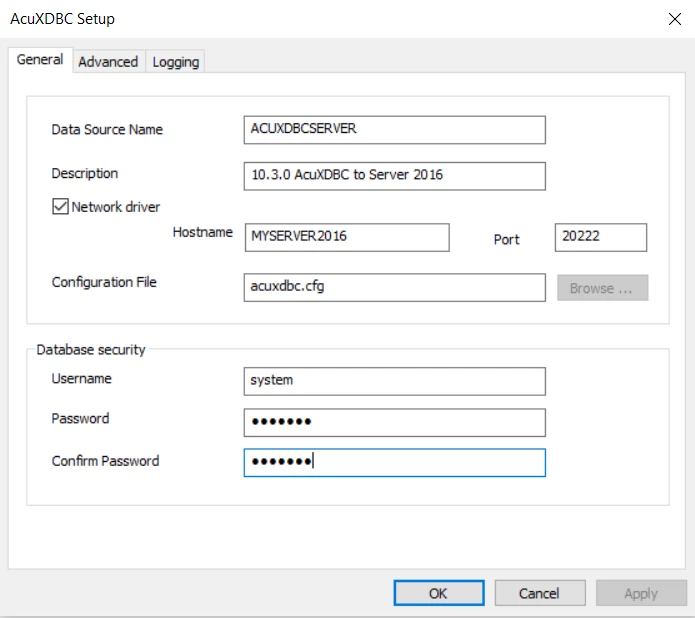This screenshot has height=618, width=695.
Task: Click the Description label
Action: pyautogui.click(x=85, y=173)
